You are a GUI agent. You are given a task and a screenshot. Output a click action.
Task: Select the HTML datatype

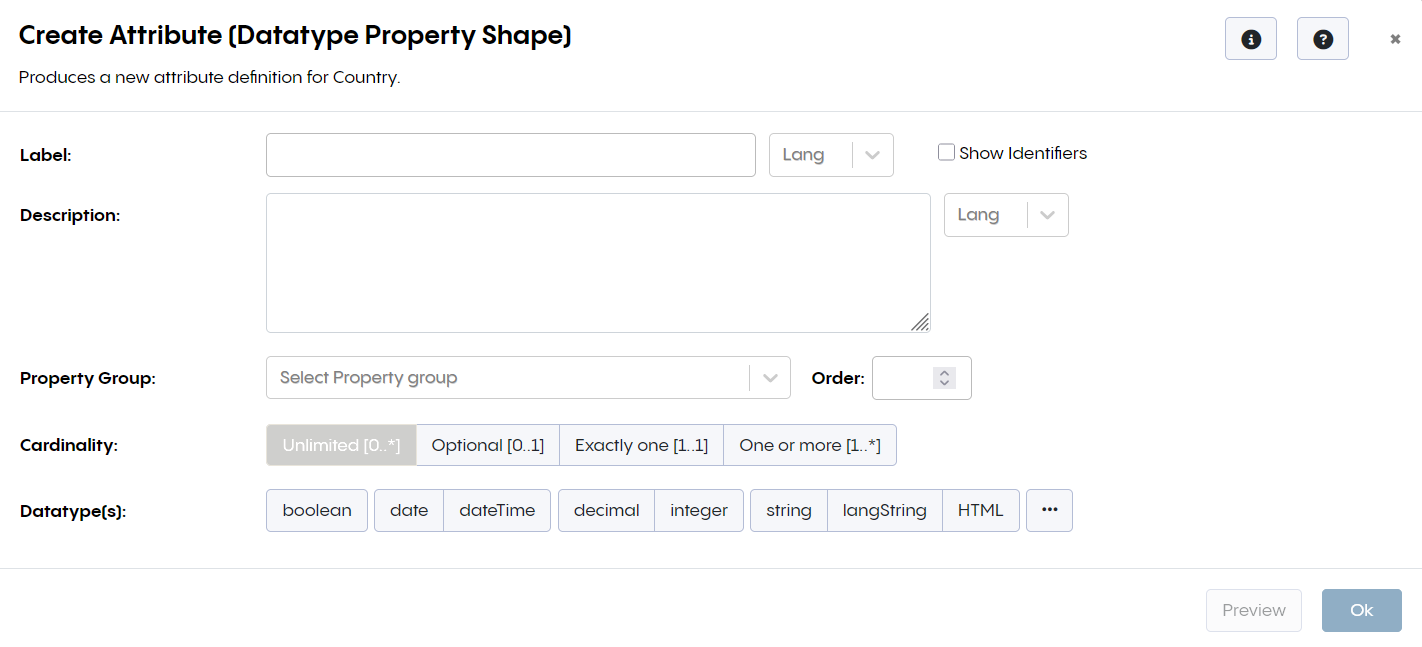tap(980, 510)
